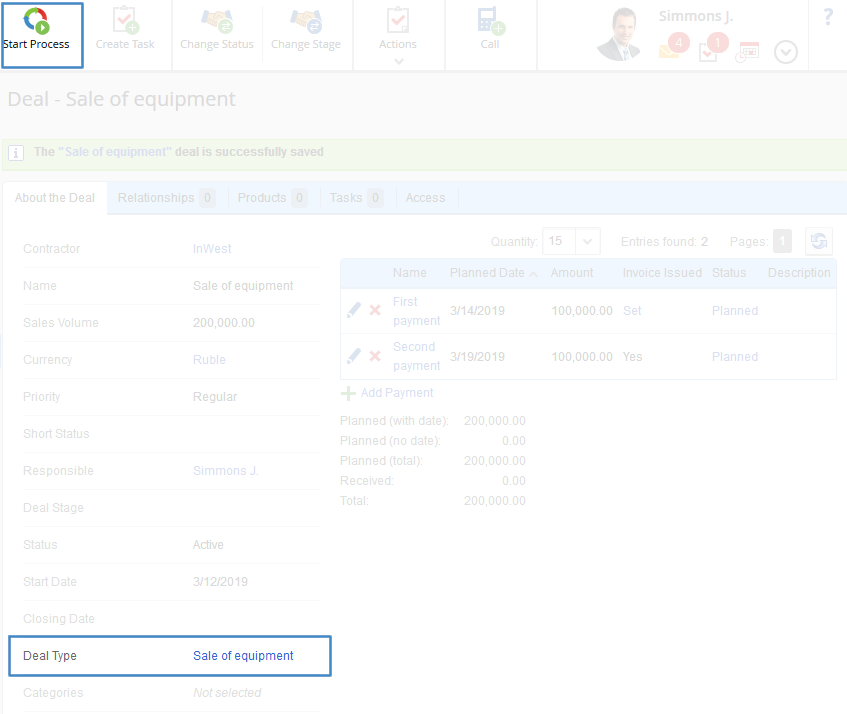Click the Create Task toolbar icon
The height and width of the screenshot is (714, 847).
[x=125, y=21]
